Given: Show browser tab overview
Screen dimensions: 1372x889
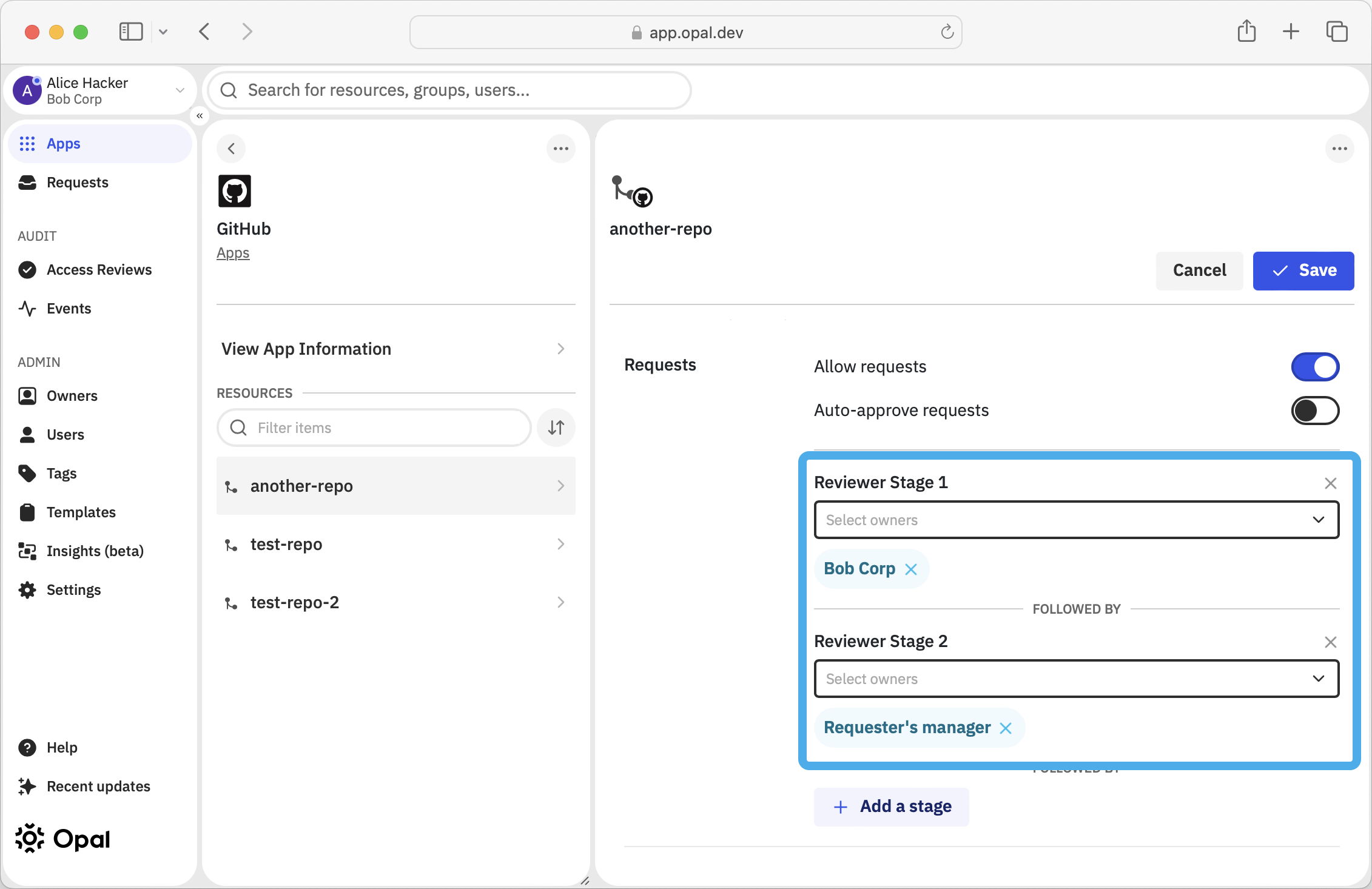Looking at the screenshot, I should (1337, 32).
